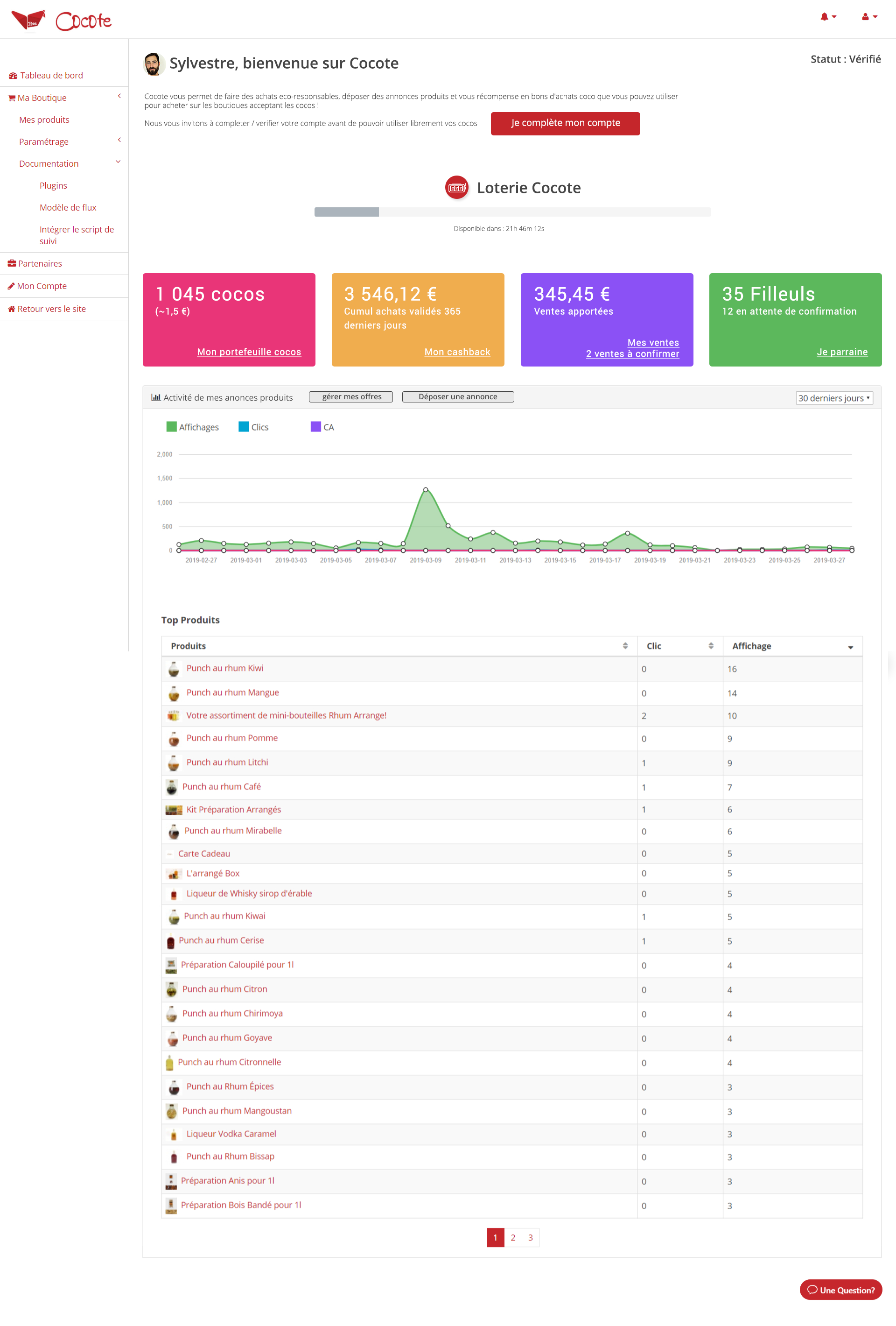Open Punch au rhum Kiwi product
Image resolution: width=896 pixels, height=1326 pixels.
pyautogui.click(x=225, y=668)
